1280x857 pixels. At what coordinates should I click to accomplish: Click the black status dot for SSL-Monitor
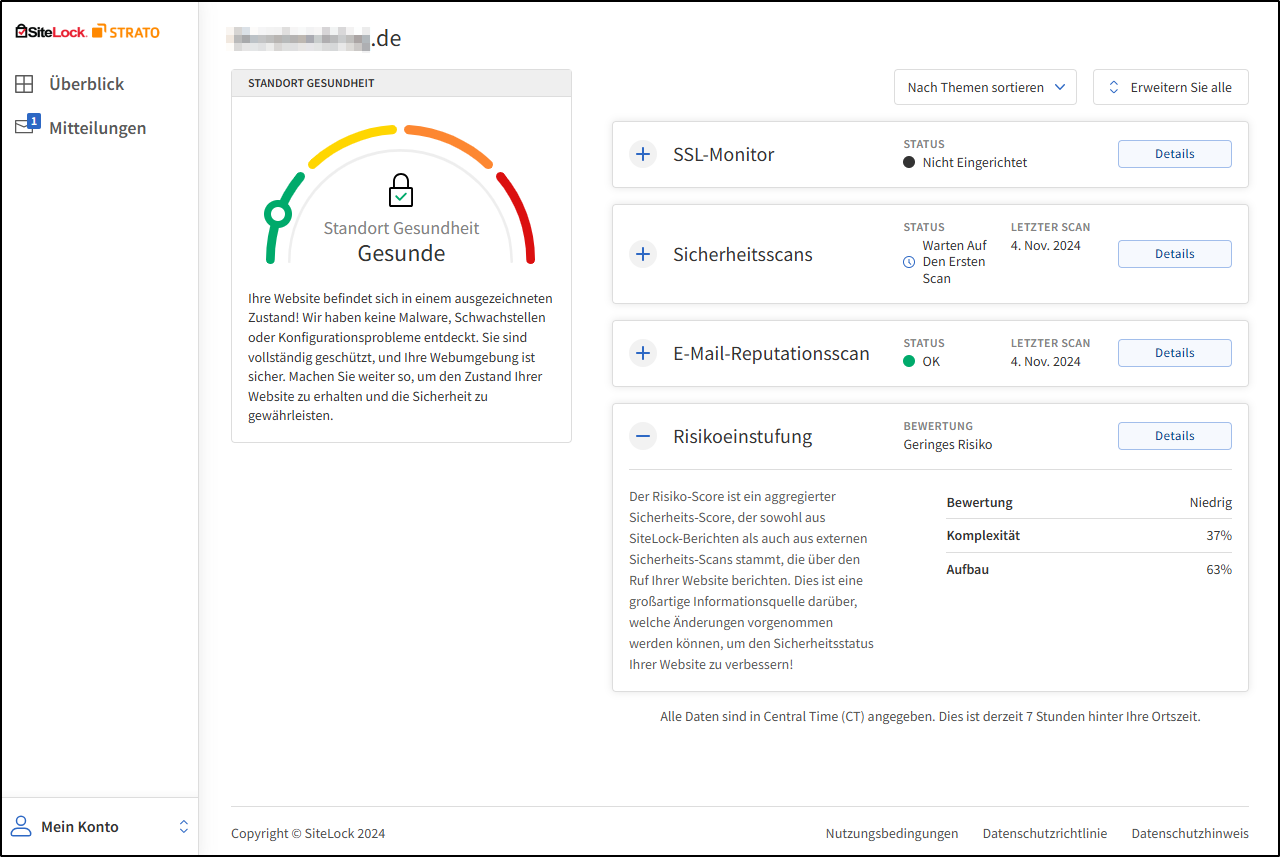(908, 162)
